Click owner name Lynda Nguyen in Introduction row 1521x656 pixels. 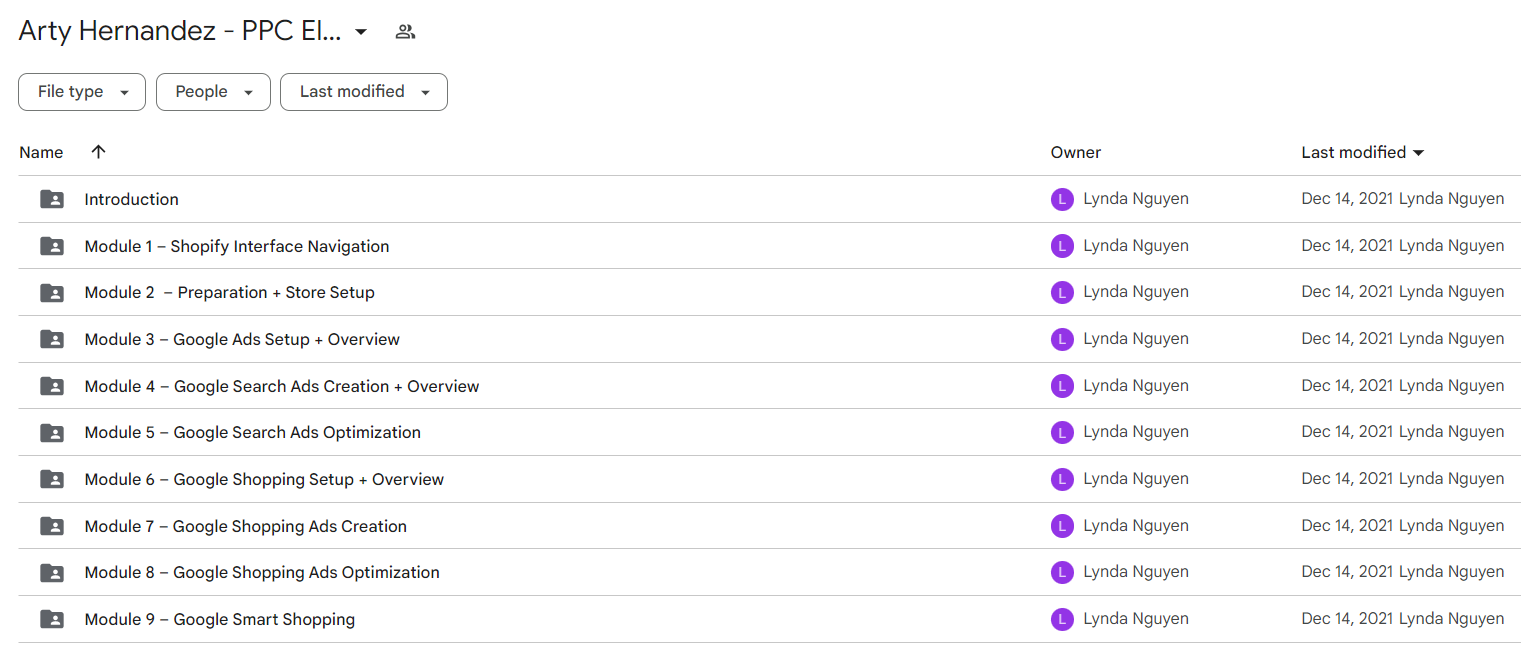[1136, 199]
